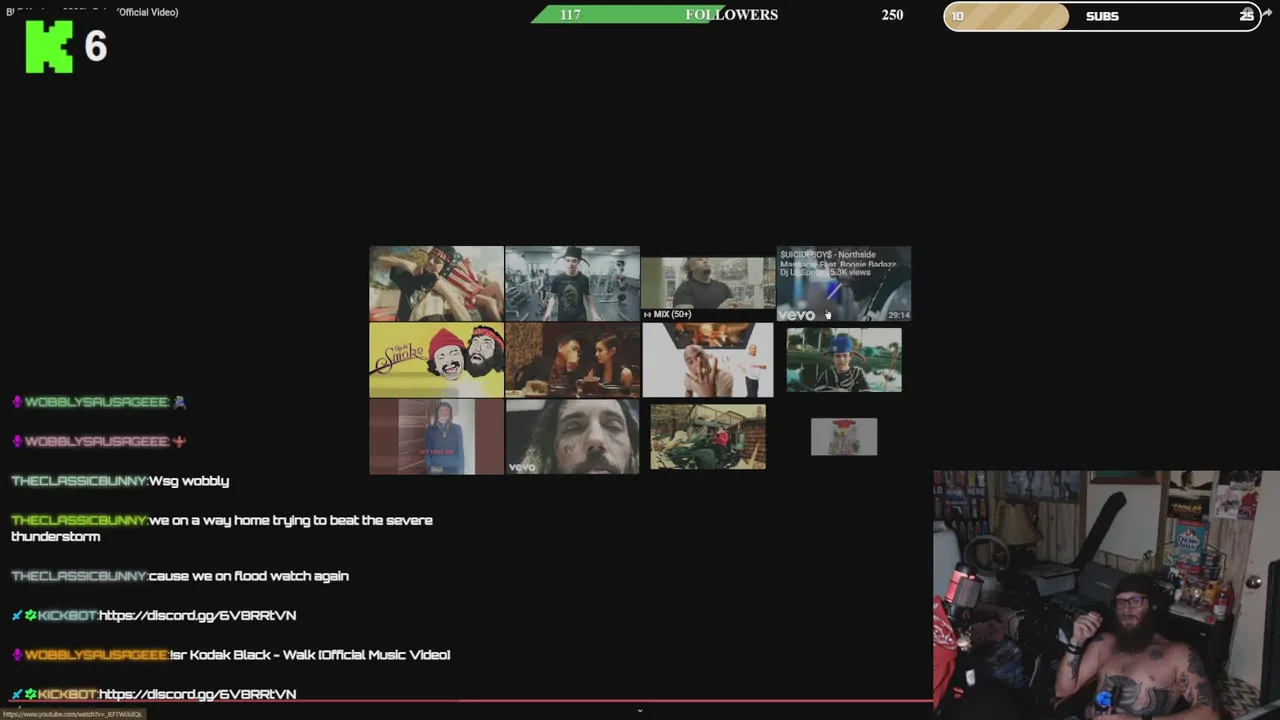Click the video title reading '(Official Video)'
The height and width of the screenshot is (720, 1280).
pyautogui.click(x=147, y=12)
